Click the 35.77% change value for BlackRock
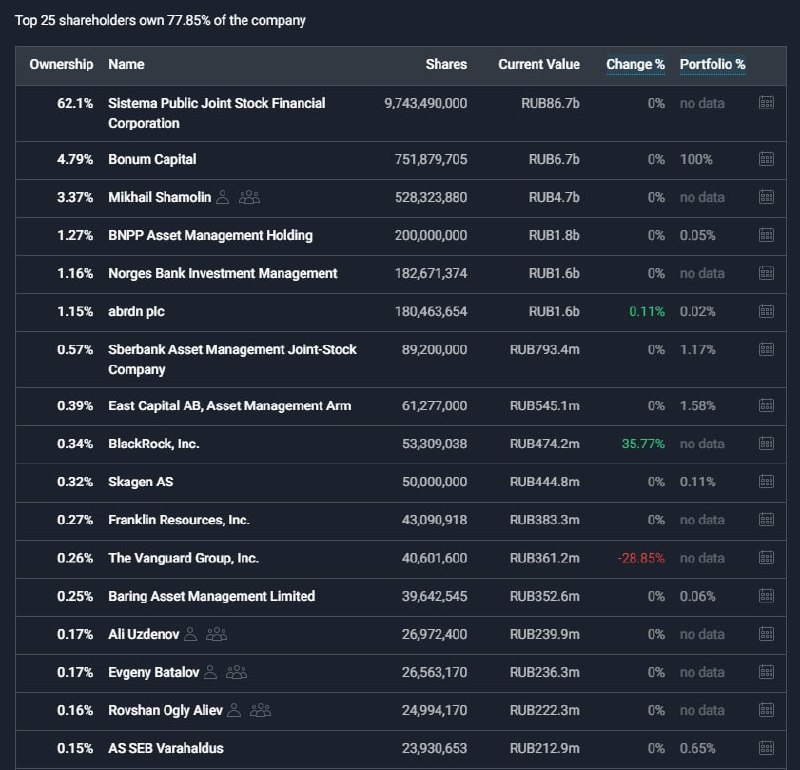800x770 pixels. (643, 443)
